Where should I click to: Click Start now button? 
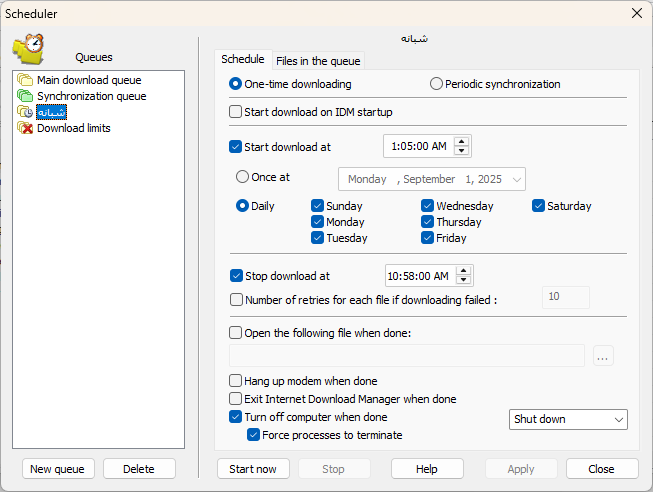point(253,469)
